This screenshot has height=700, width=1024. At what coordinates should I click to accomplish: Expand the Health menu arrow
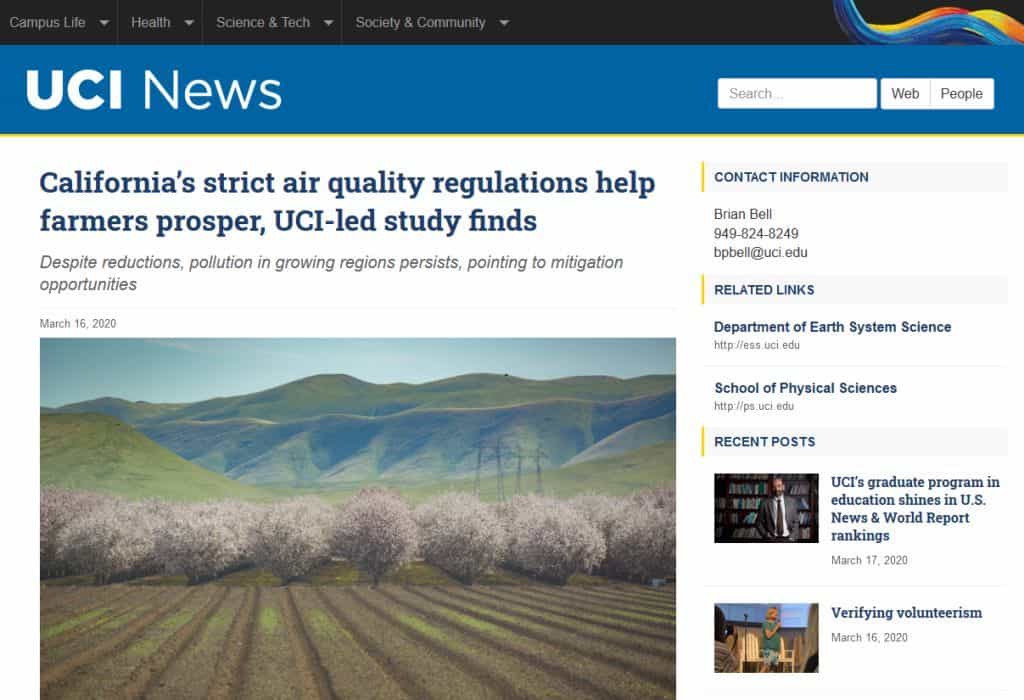click(x=188, y=23)
